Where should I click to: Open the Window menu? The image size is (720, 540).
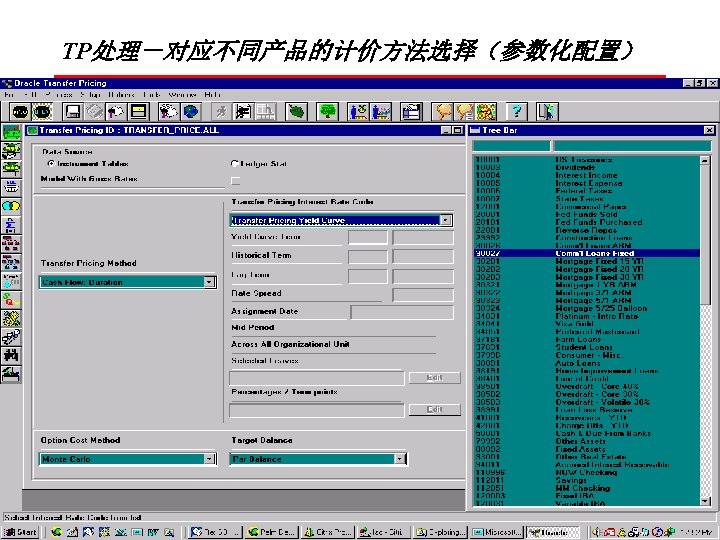point(182,95)
